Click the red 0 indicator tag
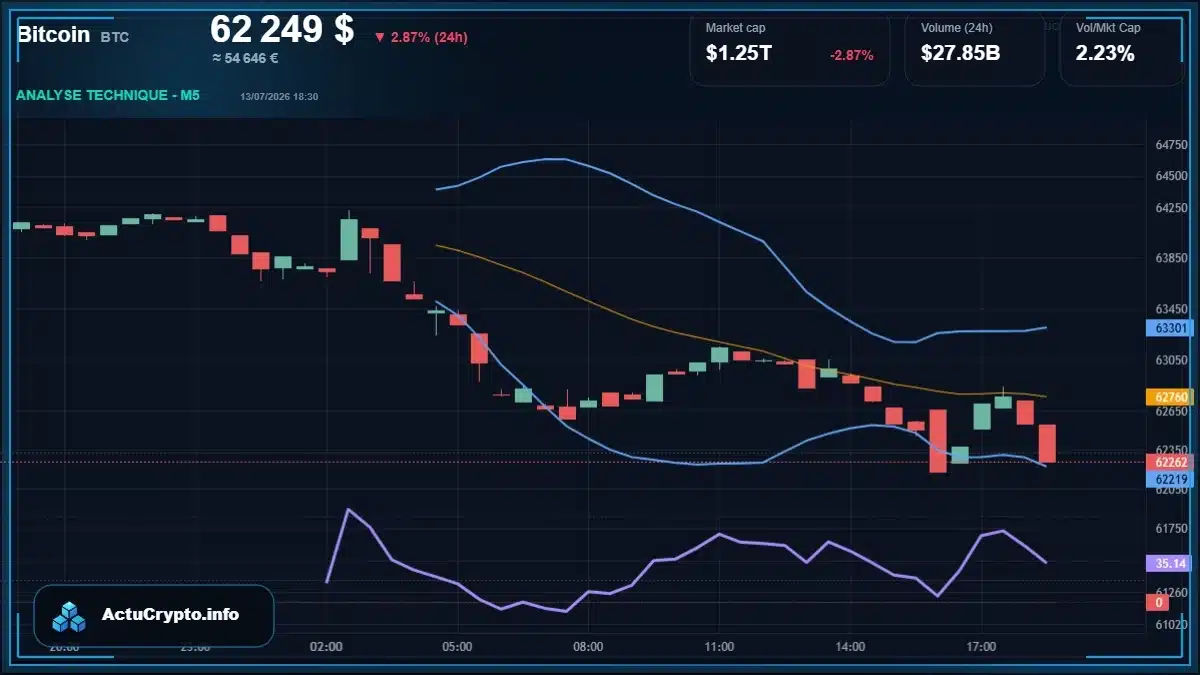 (1159, 602)
